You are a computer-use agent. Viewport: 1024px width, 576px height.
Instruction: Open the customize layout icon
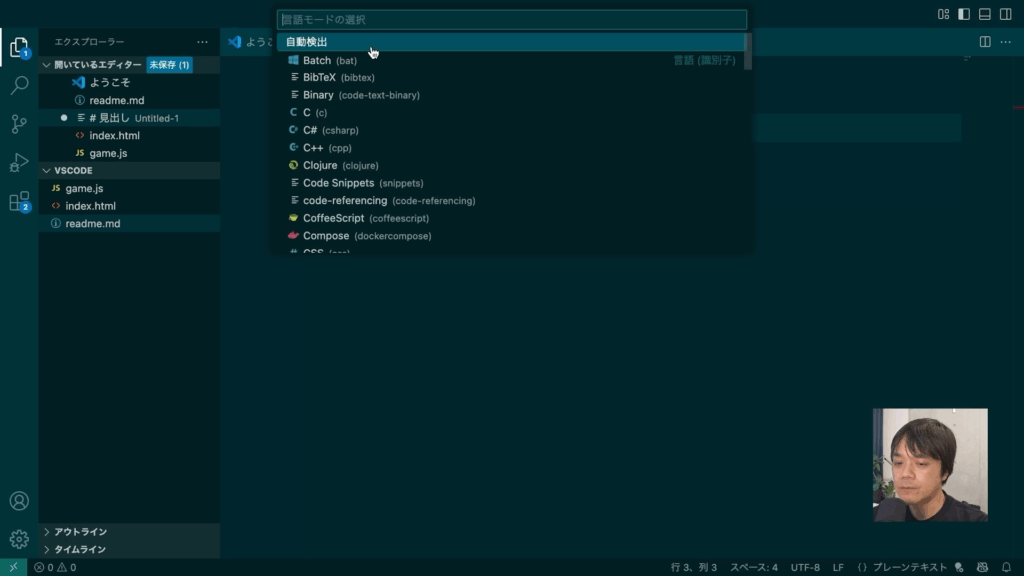click(943, 14)
